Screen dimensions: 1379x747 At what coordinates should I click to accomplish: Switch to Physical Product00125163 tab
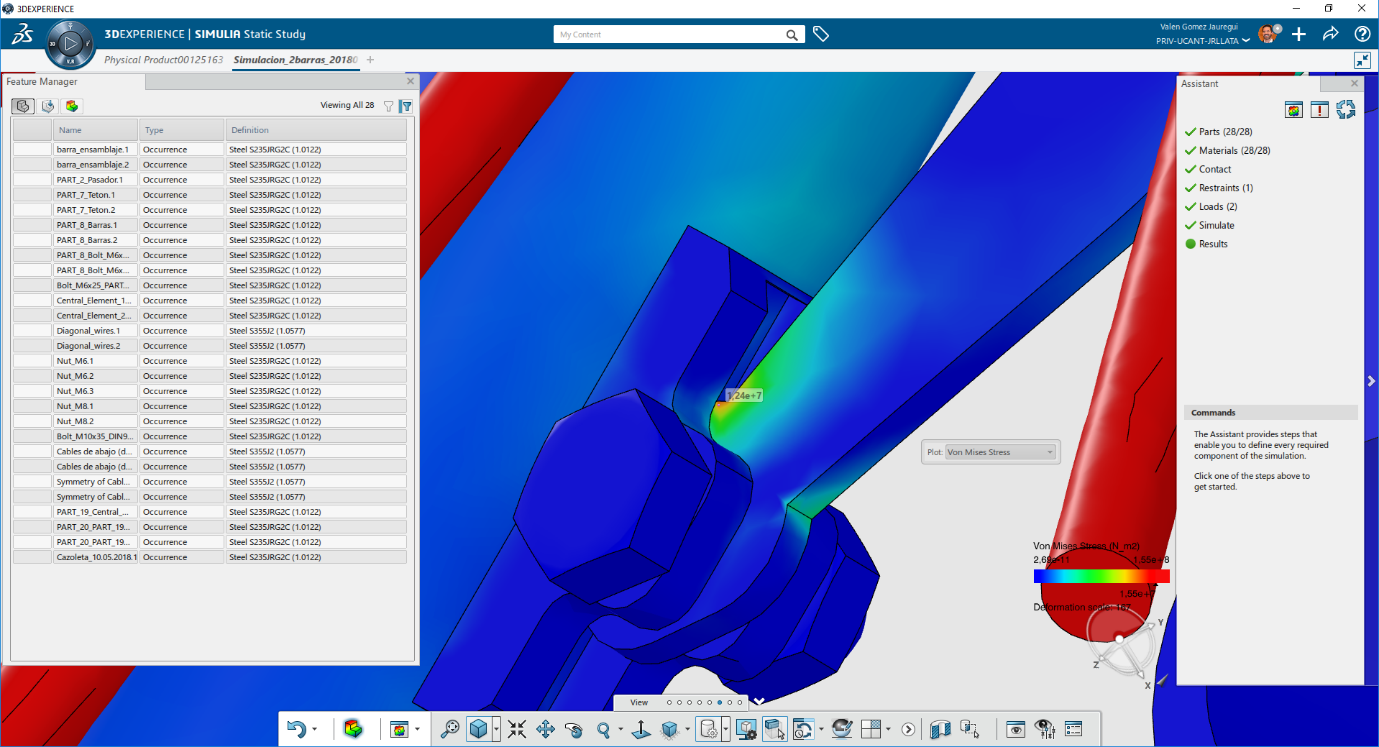[x=164, y=60]
